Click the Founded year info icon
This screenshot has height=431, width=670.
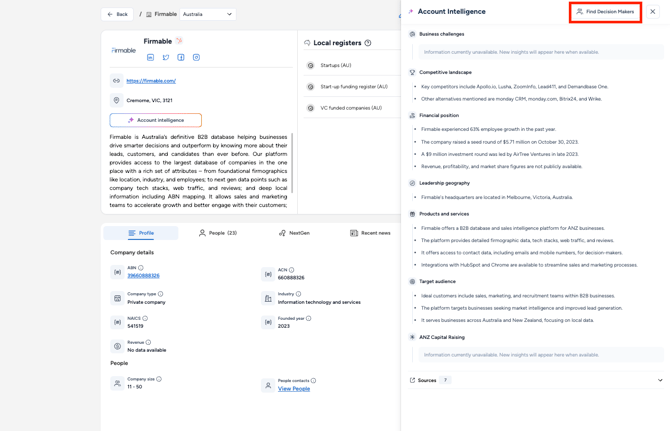[309, 318]
